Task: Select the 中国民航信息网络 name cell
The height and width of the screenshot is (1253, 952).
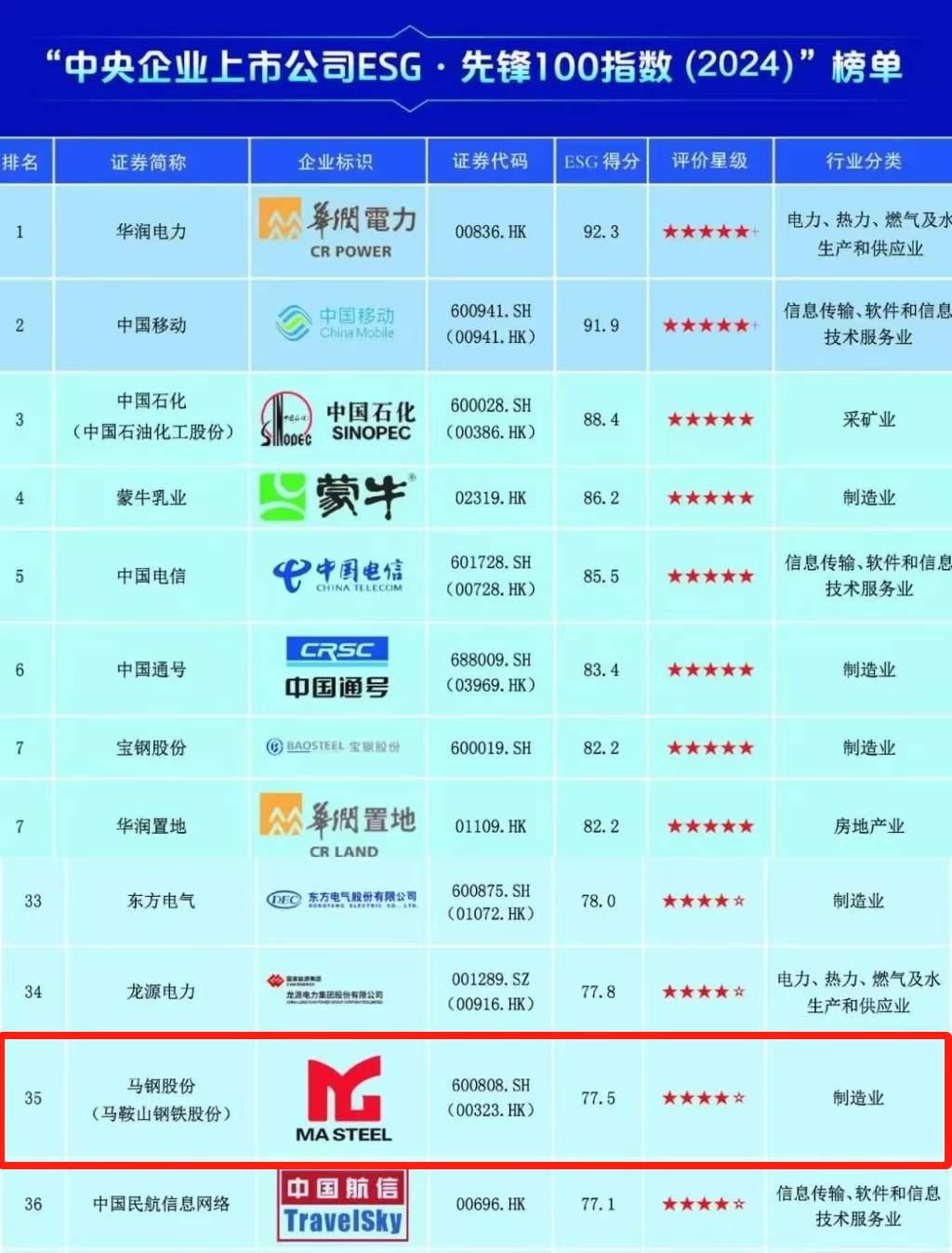Action: [162, 1204]
